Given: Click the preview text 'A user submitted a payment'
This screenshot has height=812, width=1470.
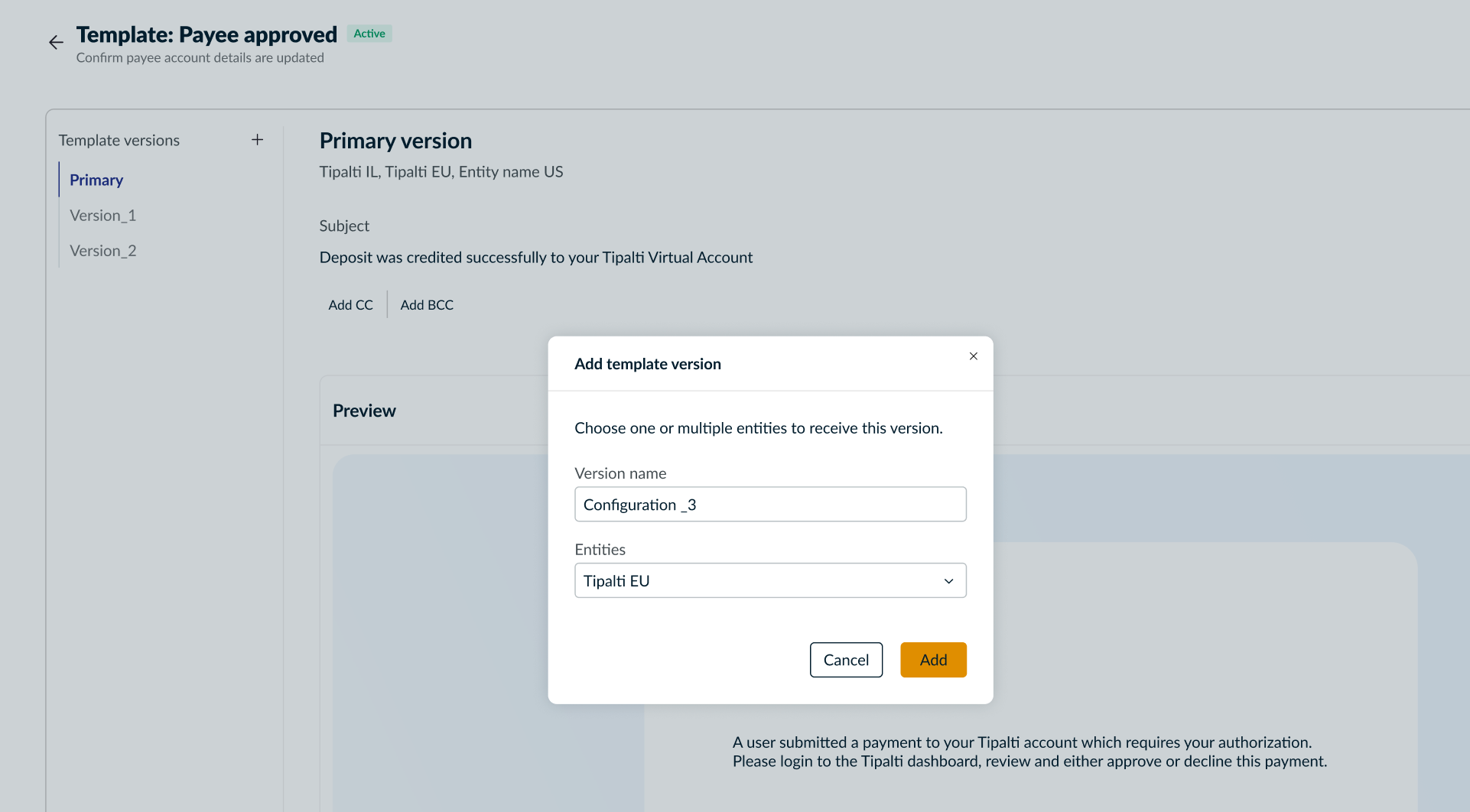Looking at the screenshot, I should (x=1029, y=752).
